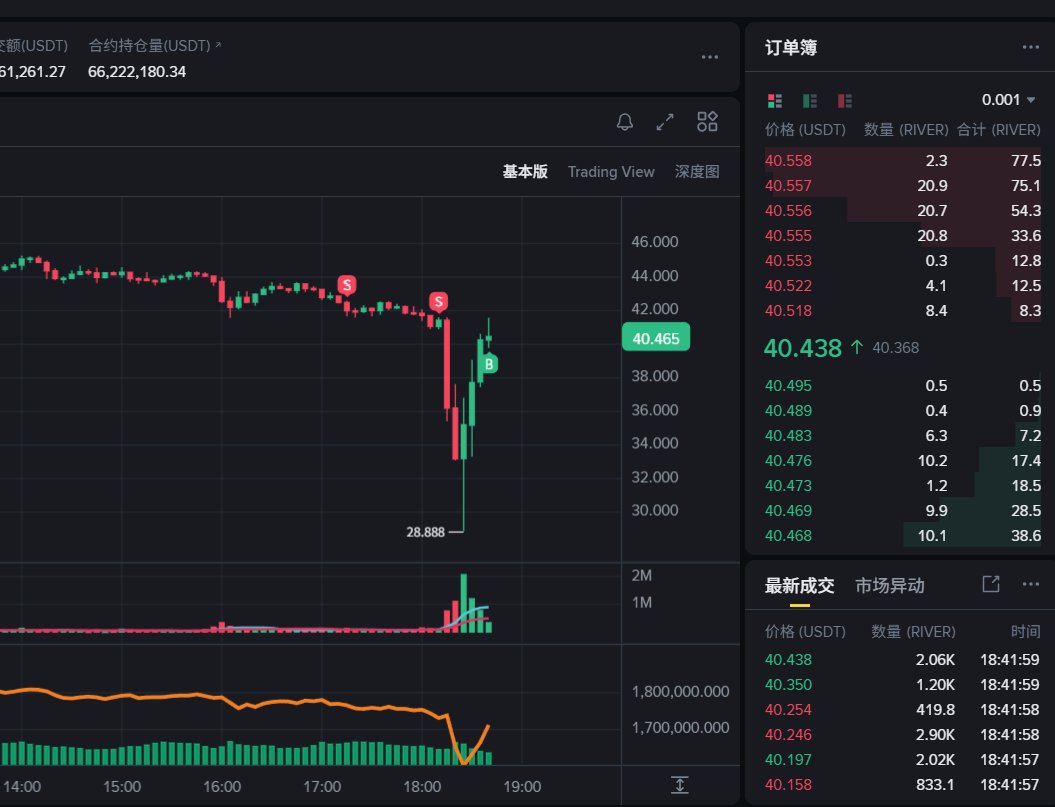This screenshot has height=807, width=1055.
Task: Click the 46.000 price axis label
Action: point(655,242)
